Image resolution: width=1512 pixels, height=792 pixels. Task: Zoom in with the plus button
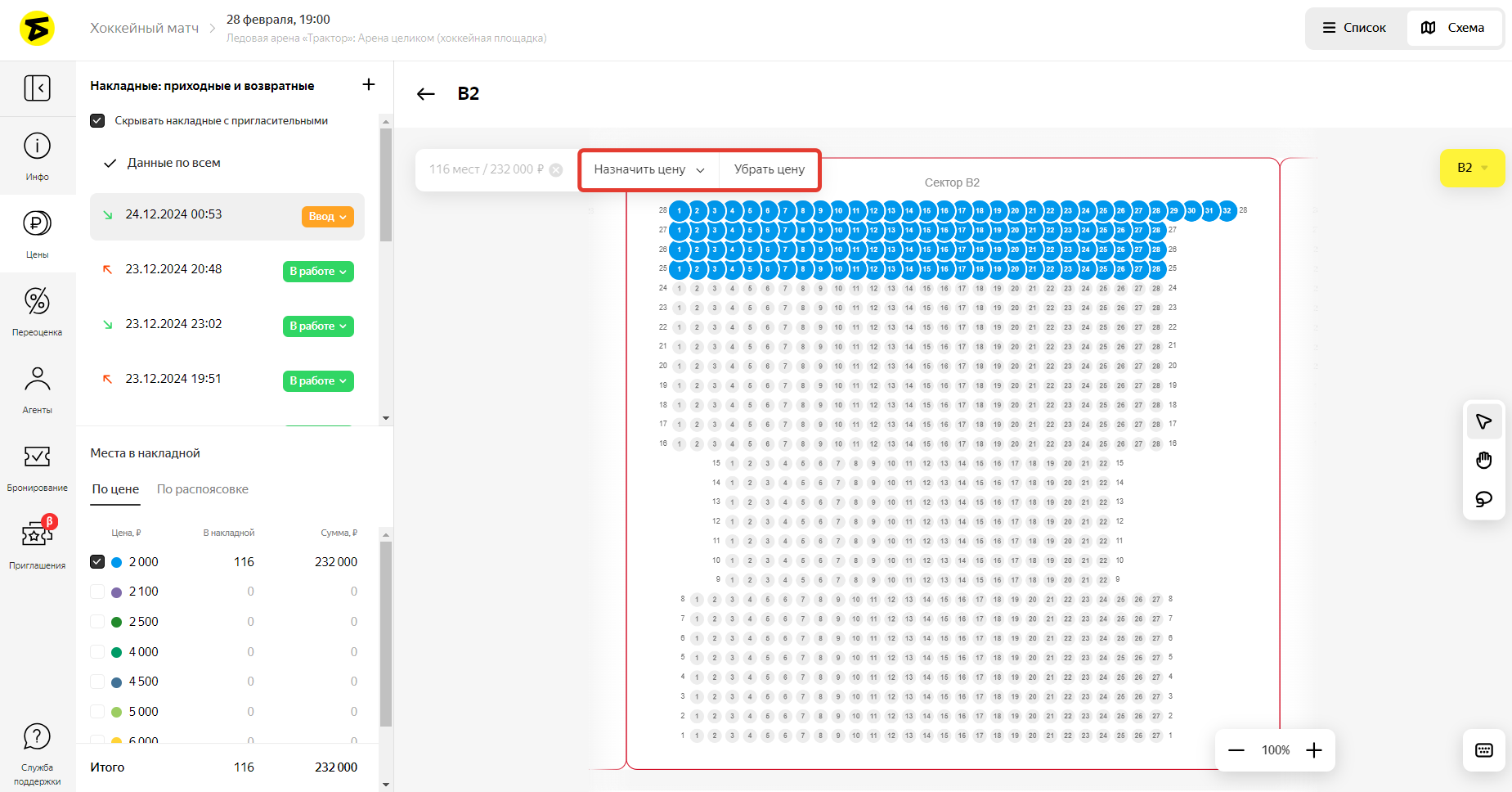click(x=1313, y=750)
